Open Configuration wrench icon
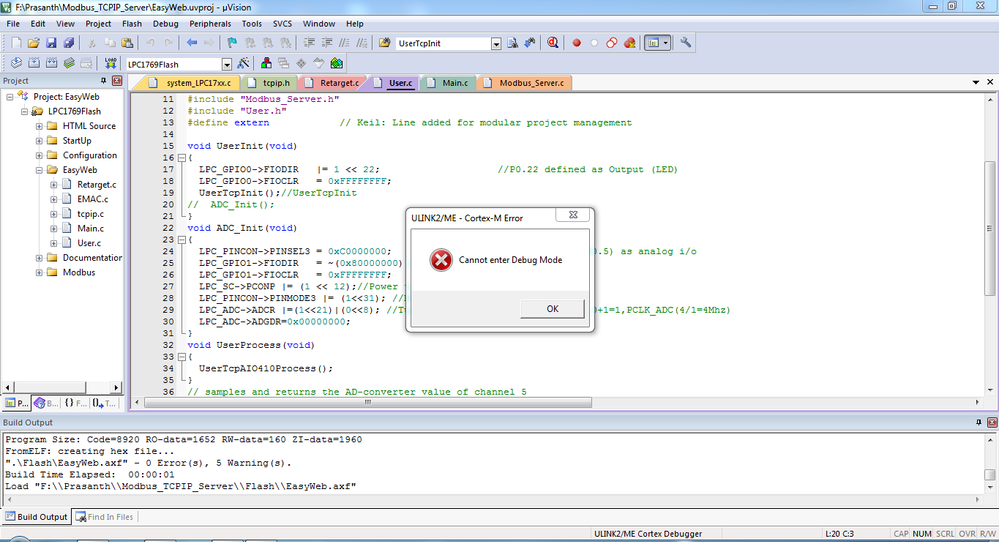Viewport: 999px width, 542px height. [x=686, y=43]
